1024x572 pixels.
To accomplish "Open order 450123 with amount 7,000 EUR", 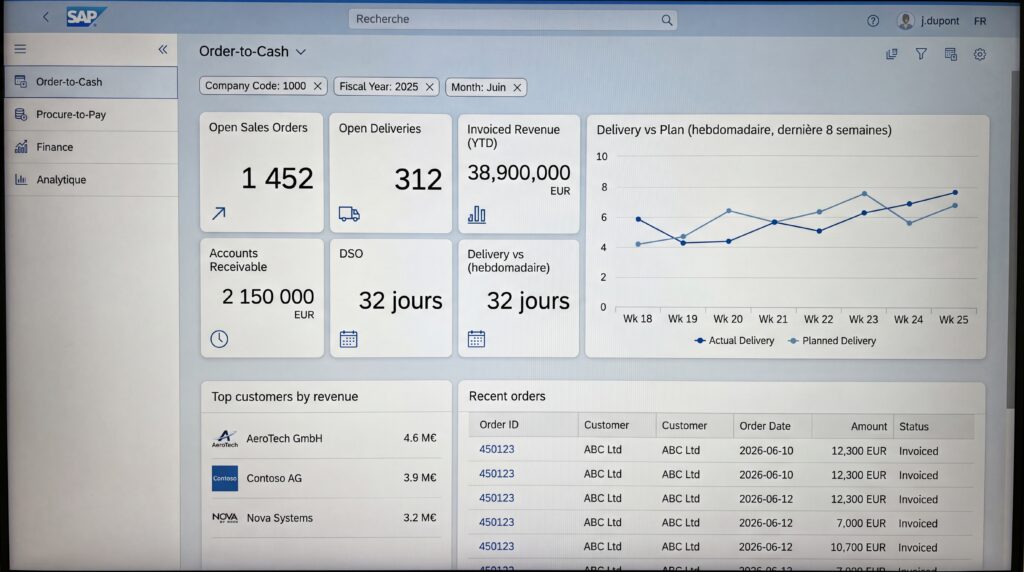I will coord(496,522).
